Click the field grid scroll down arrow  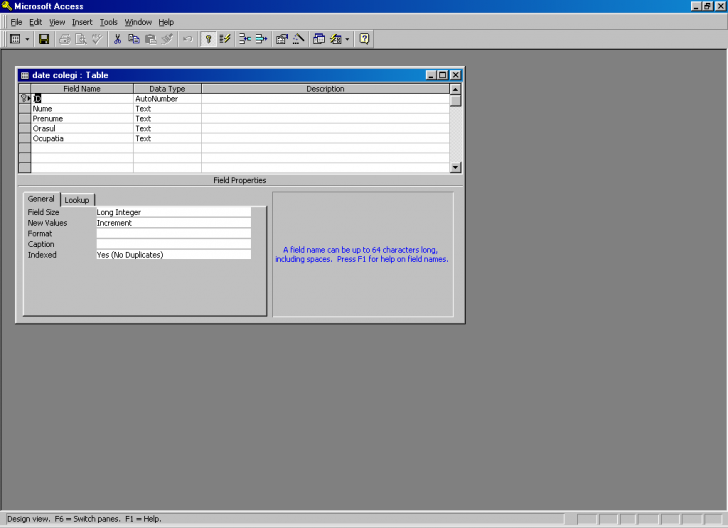pyautogui.click(x=455, y=167)
